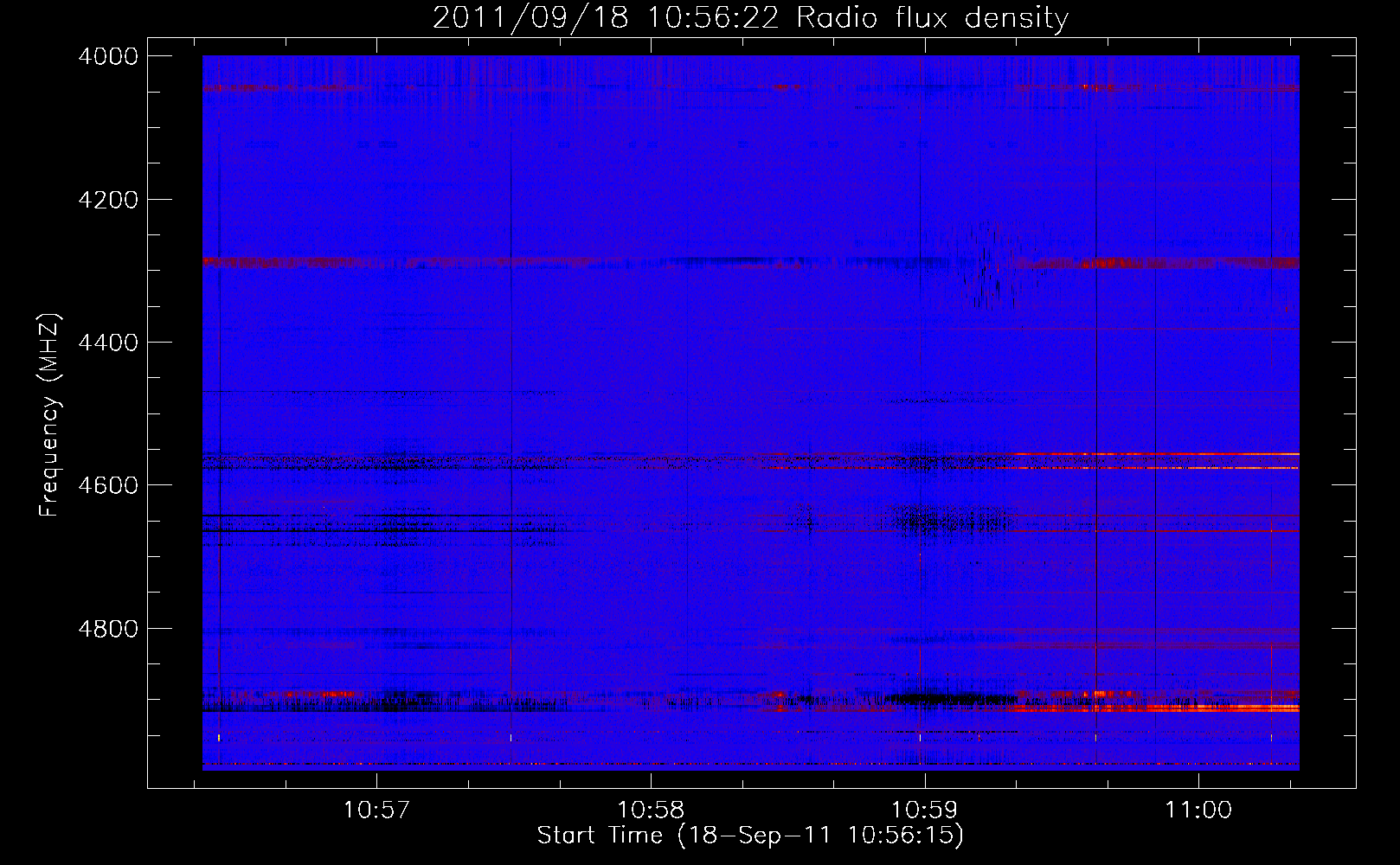The image size is (1400, 865).
Task: Click the 11:00 time axis label
Action: click(x=1198, y=810)
